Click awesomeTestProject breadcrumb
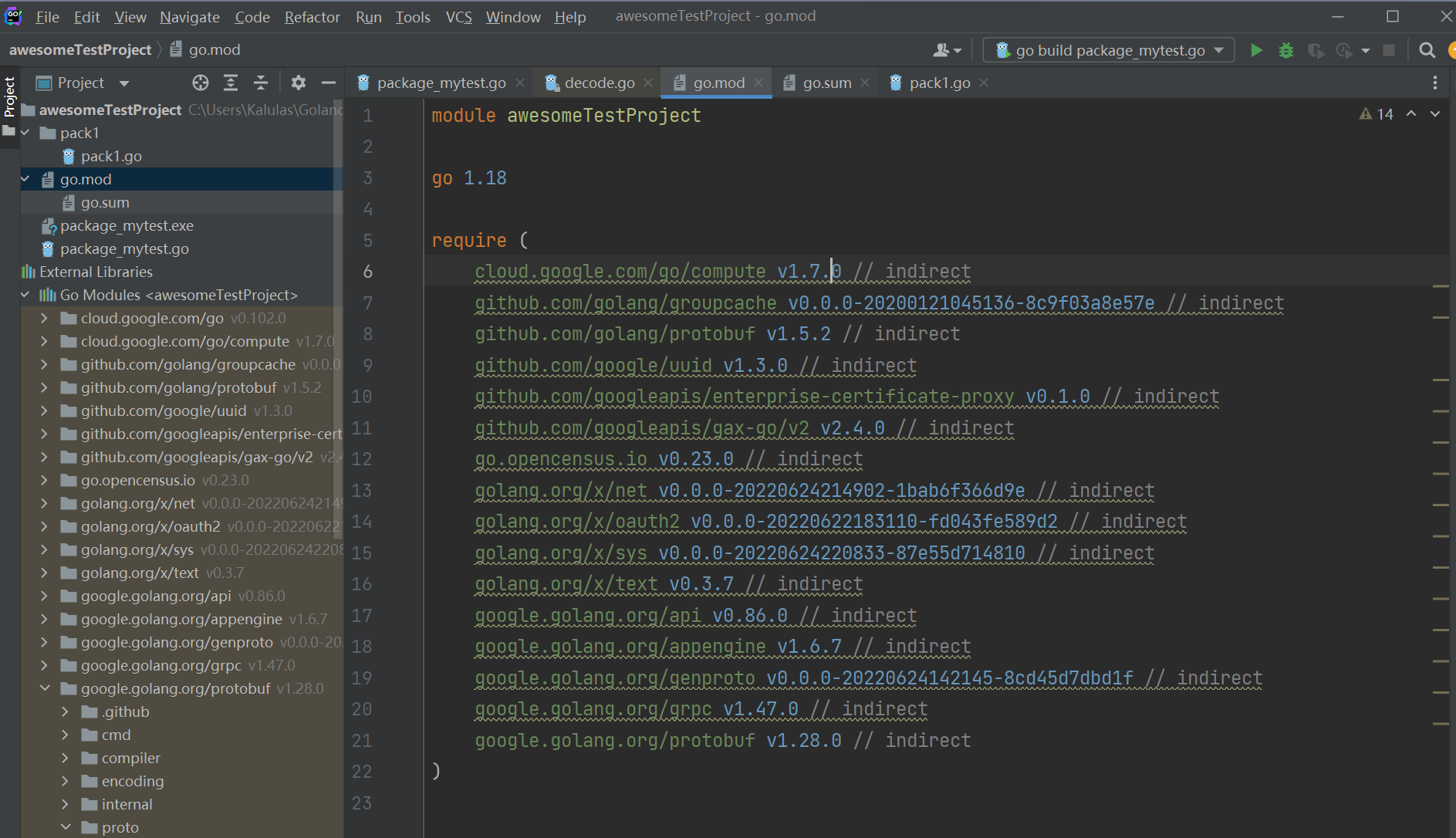Image resolution: width=1456 pixels, height=838 pixels. point(80,49)
